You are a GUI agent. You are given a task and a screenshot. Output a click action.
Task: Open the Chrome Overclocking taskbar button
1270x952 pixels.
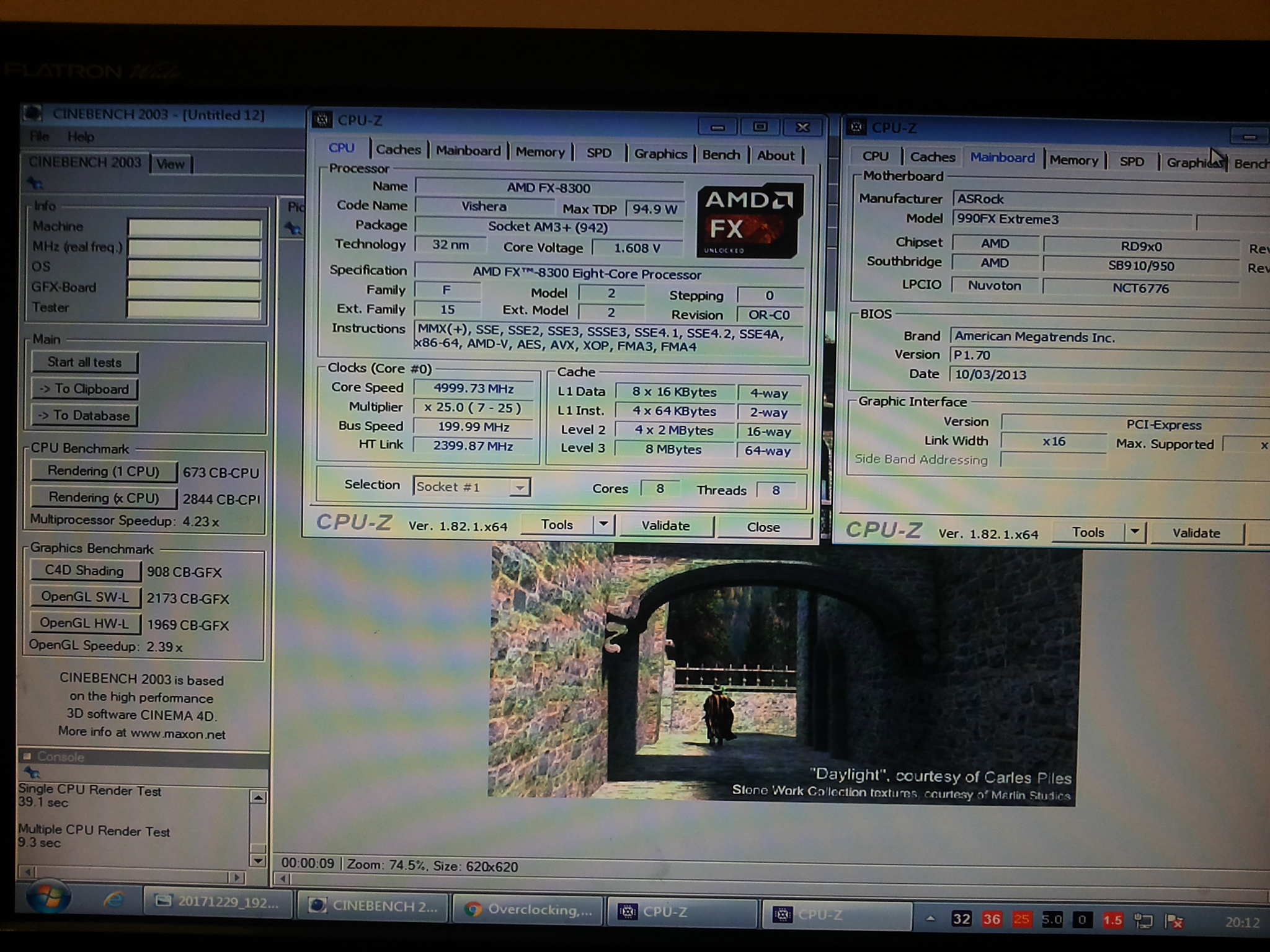coord(527,909)
